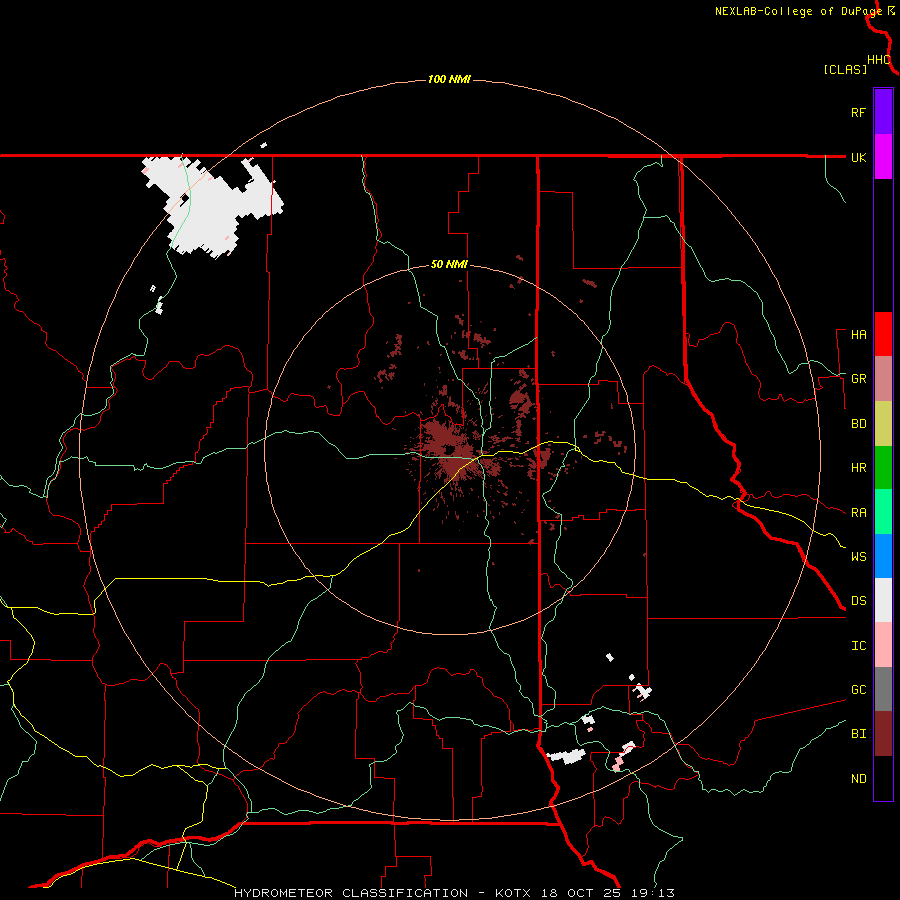900x900 pixels.
Task: Click the red HA color swatch
Action: pyautogui.click(x=883, y=334)
